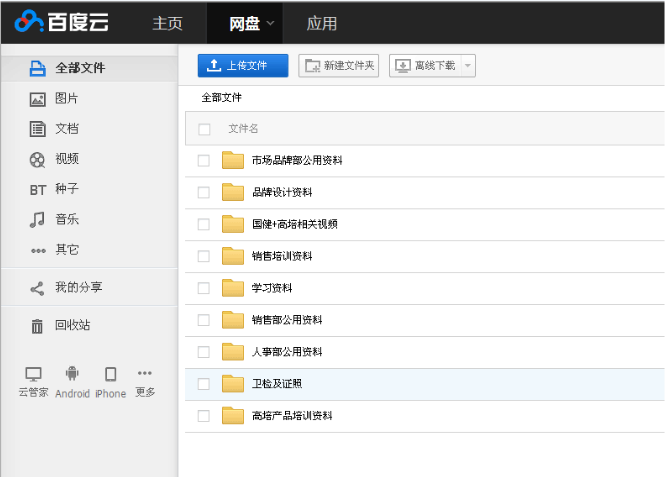Image resolution: width=667 pixels, height=477 pixels.
Task: Click the 新建文件夹 button
Action: click(x=339, y=66)
